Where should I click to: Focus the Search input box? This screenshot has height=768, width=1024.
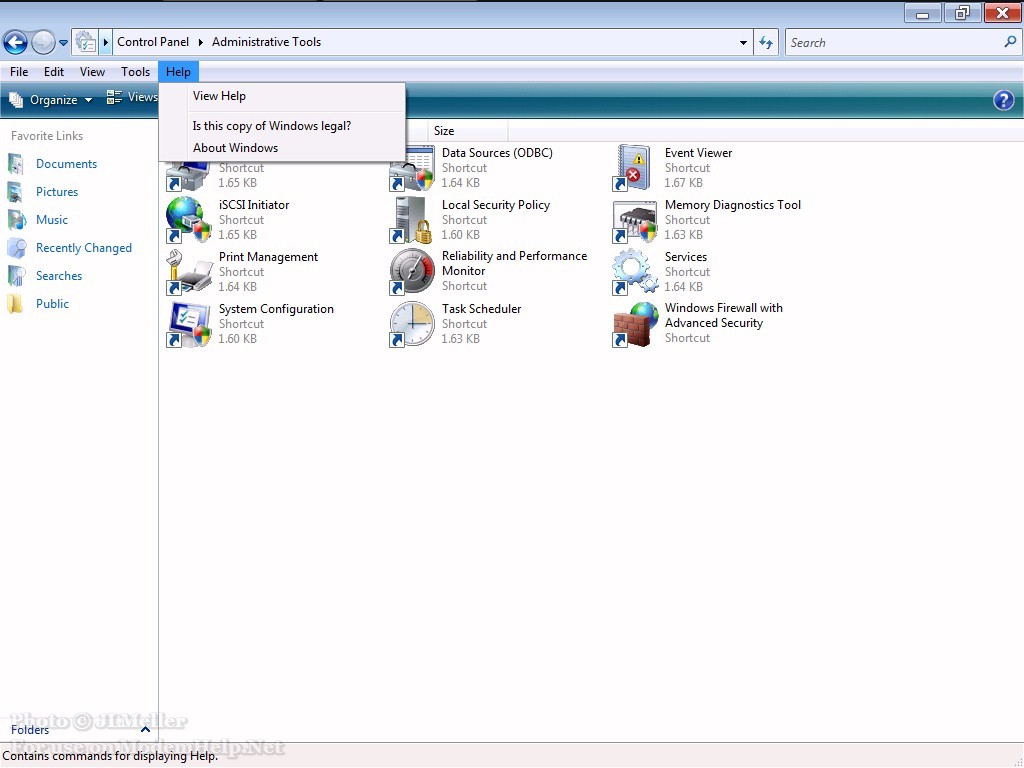pyautogui.click(x=894, y=42)
